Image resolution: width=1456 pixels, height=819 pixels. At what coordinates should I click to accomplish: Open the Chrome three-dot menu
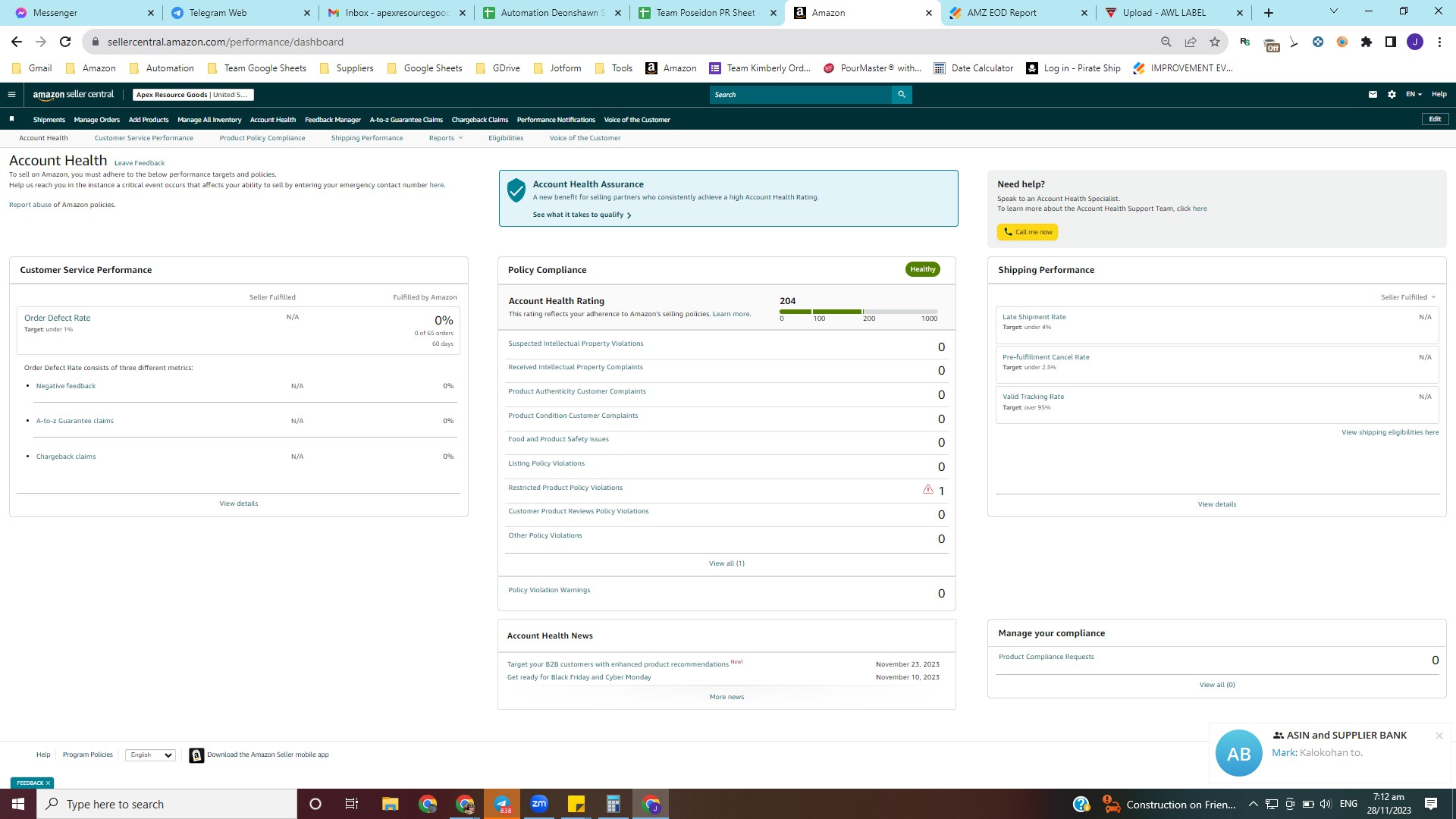[x=1439, y=42]
